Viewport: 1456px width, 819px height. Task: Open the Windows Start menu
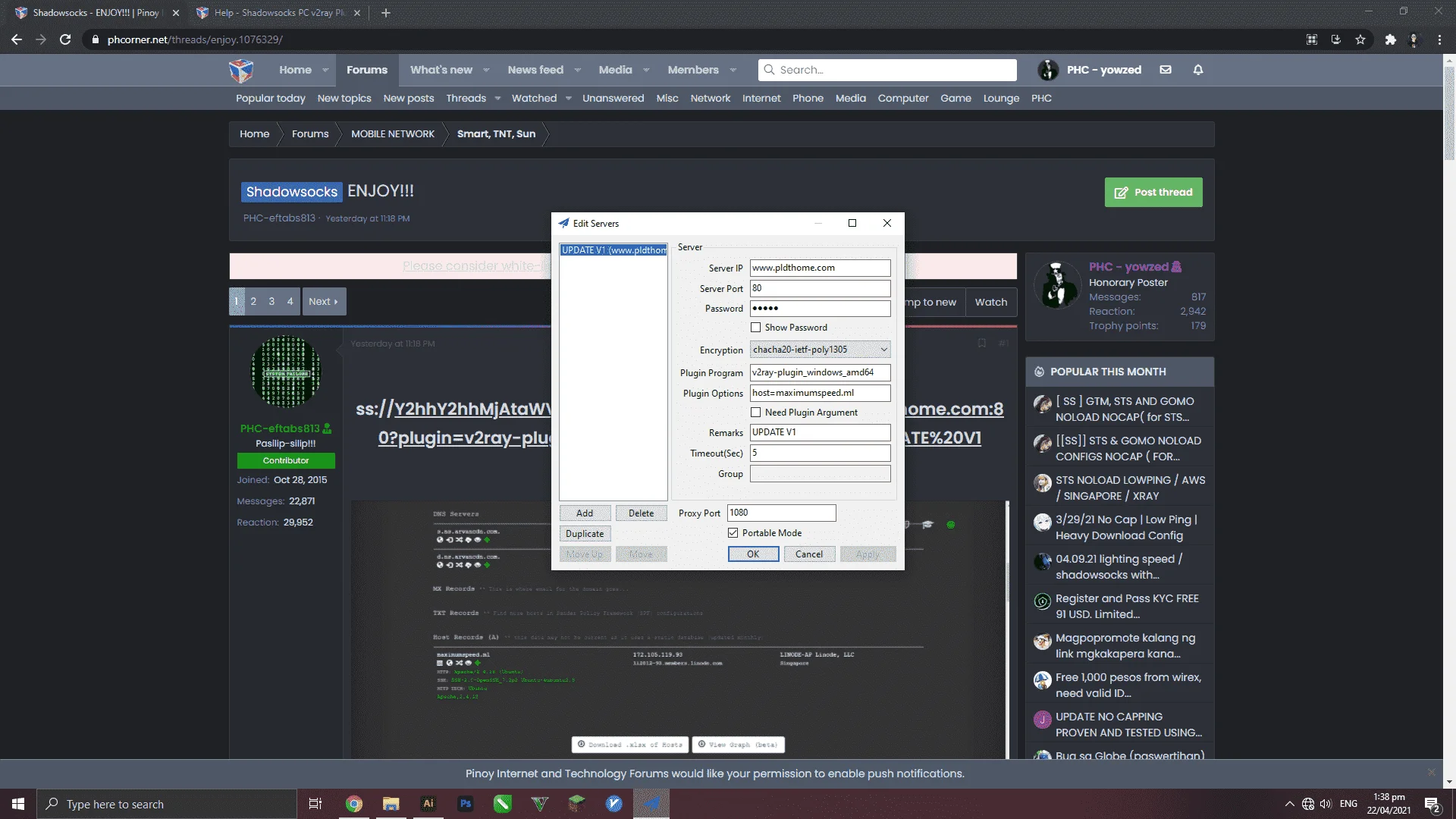tap(18, 804)
